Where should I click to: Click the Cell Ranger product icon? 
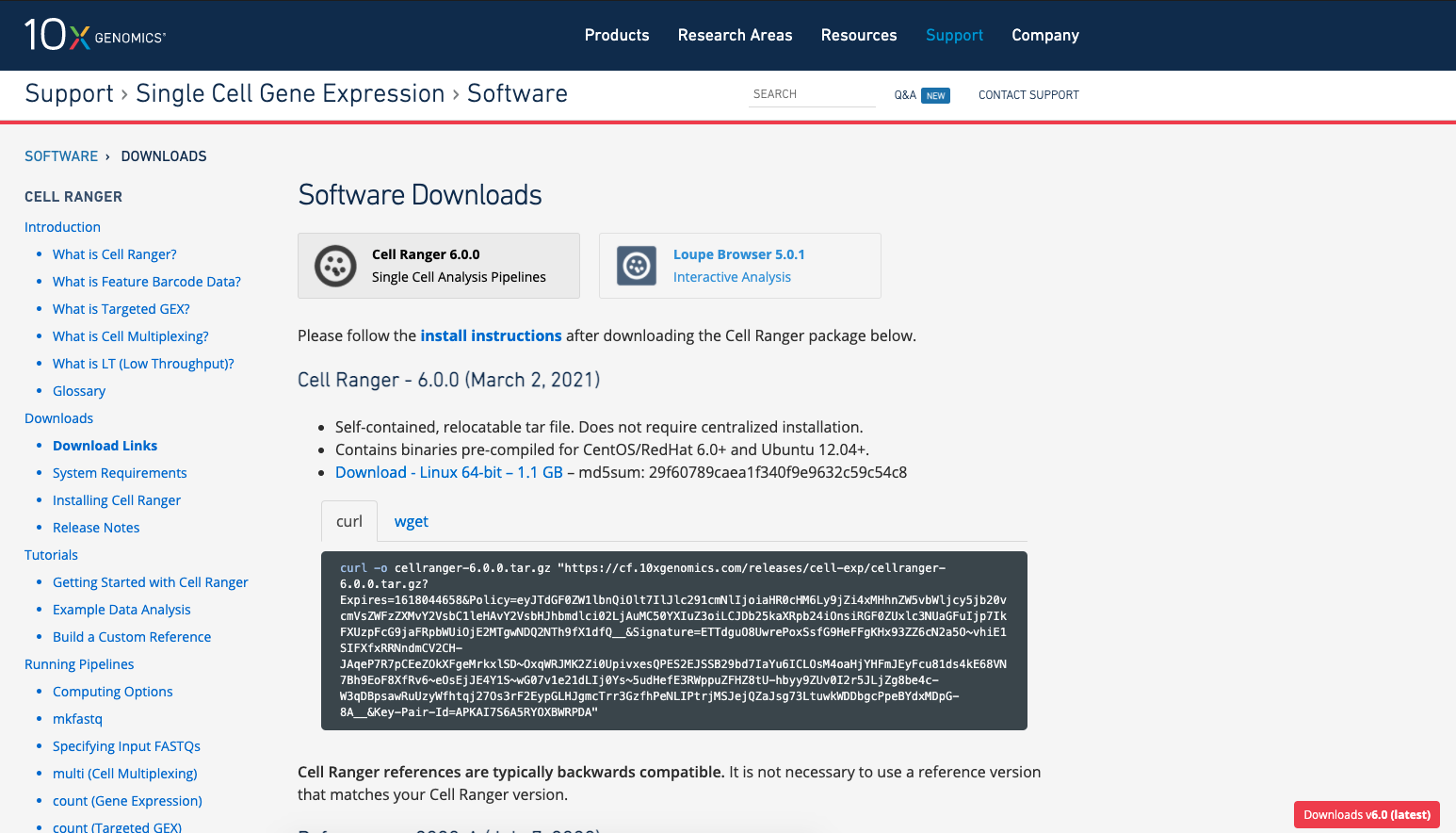pyautogui.click(x=335, y=266)
